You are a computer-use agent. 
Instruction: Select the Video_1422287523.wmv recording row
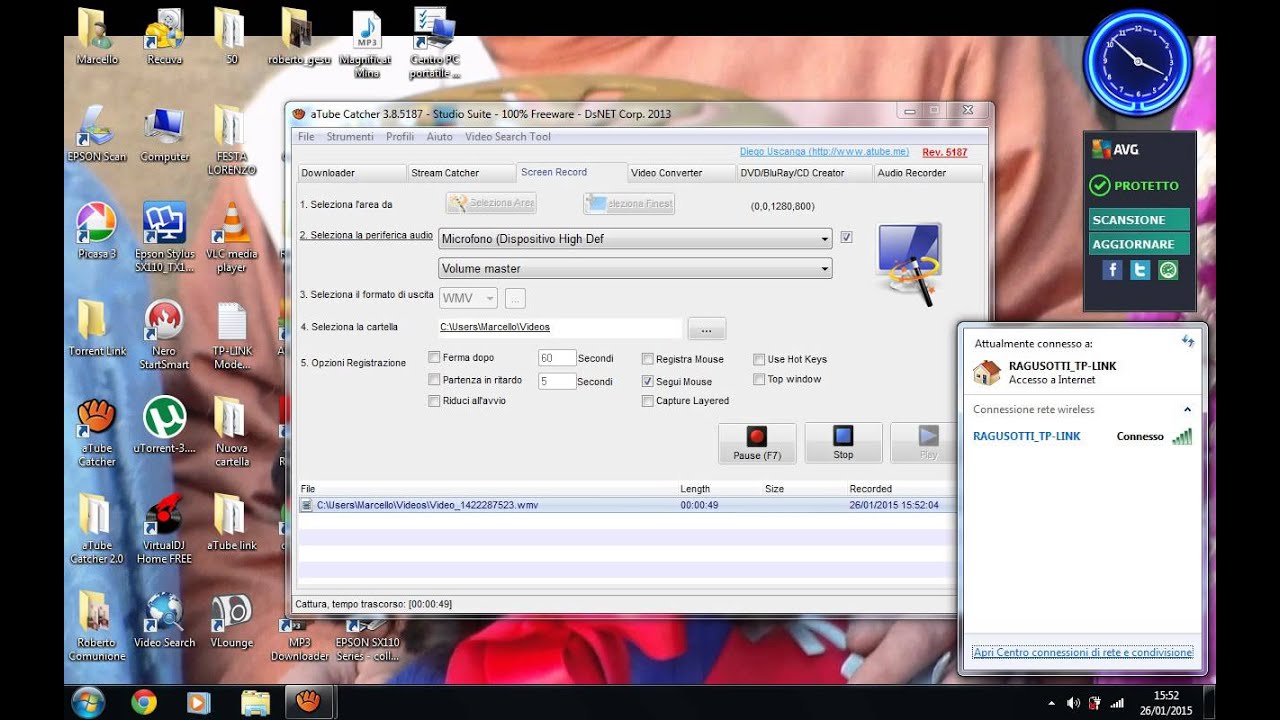[x=627, y=505]
